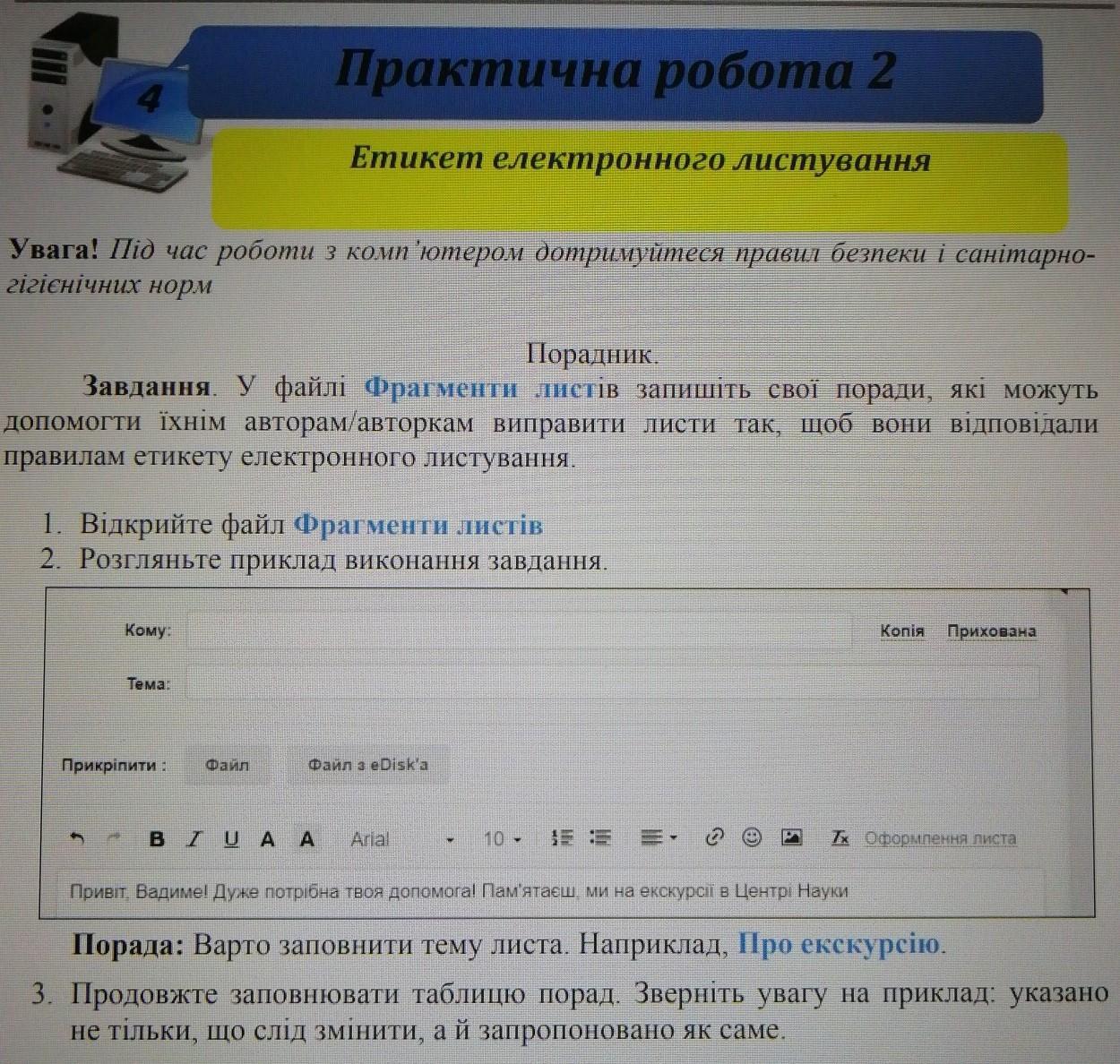The image size is (1120, 1064).
Task: Click the Прихована link
Action: [992, 631]
